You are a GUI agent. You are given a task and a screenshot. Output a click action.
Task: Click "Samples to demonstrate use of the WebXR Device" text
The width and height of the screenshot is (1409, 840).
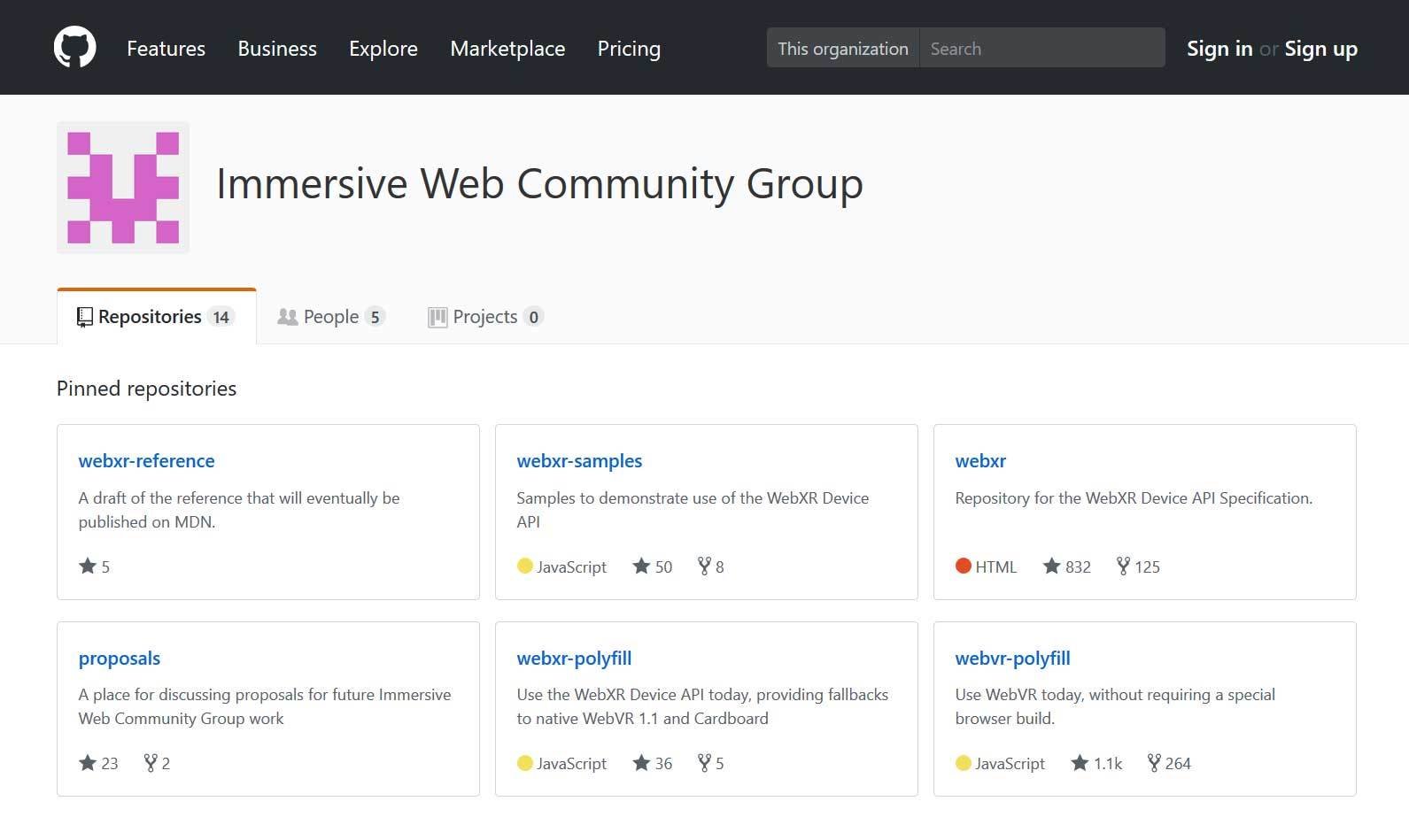click(x=693, y=497)
